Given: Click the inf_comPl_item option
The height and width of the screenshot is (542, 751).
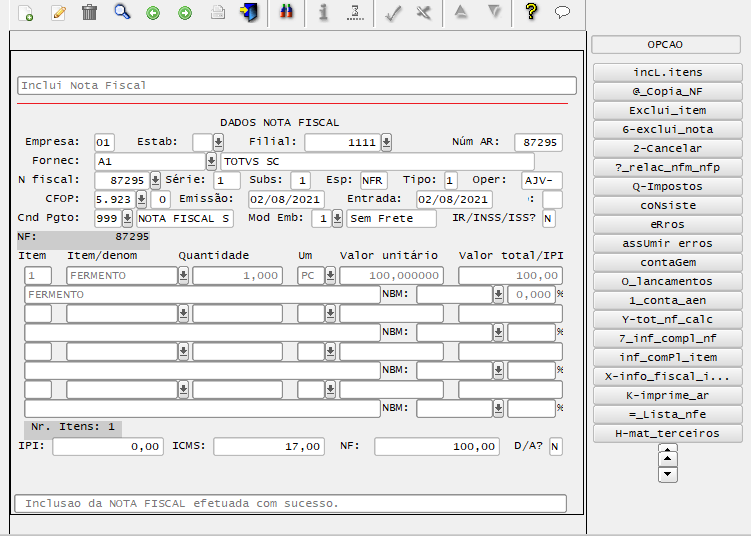Looking at the screenshot, I should pos(668,357).
